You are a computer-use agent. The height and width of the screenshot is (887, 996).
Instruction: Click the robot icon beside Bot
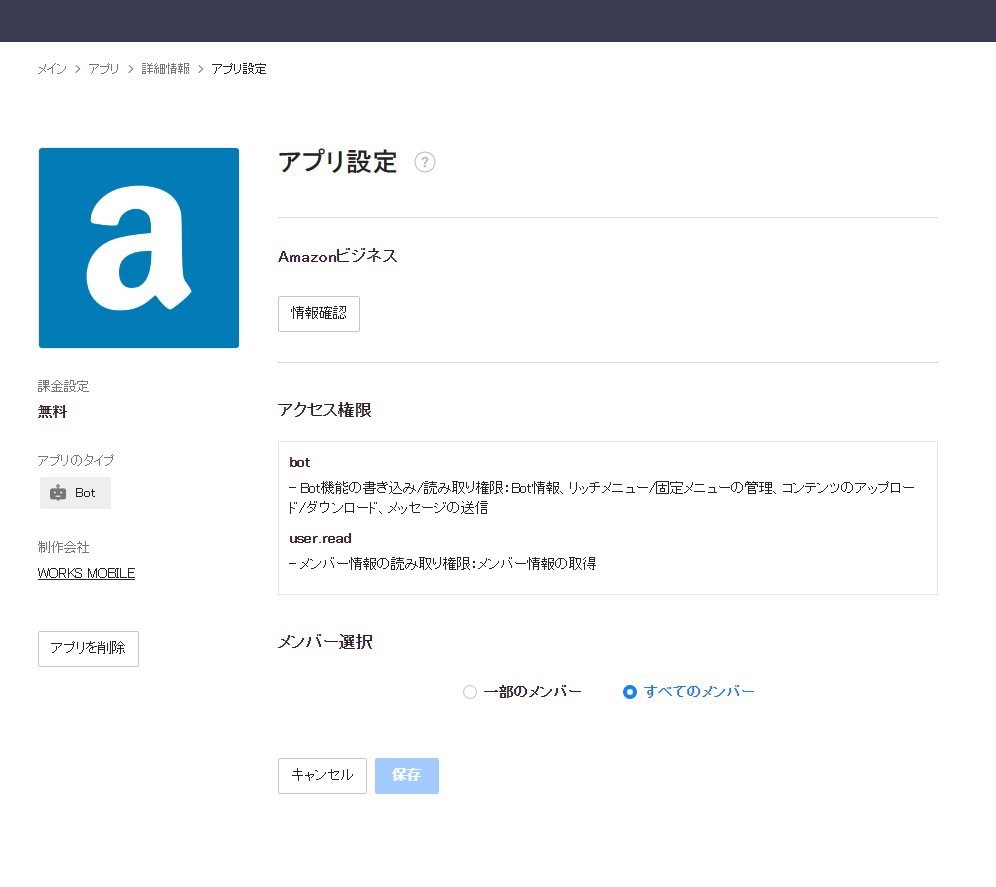coord(58,493)
